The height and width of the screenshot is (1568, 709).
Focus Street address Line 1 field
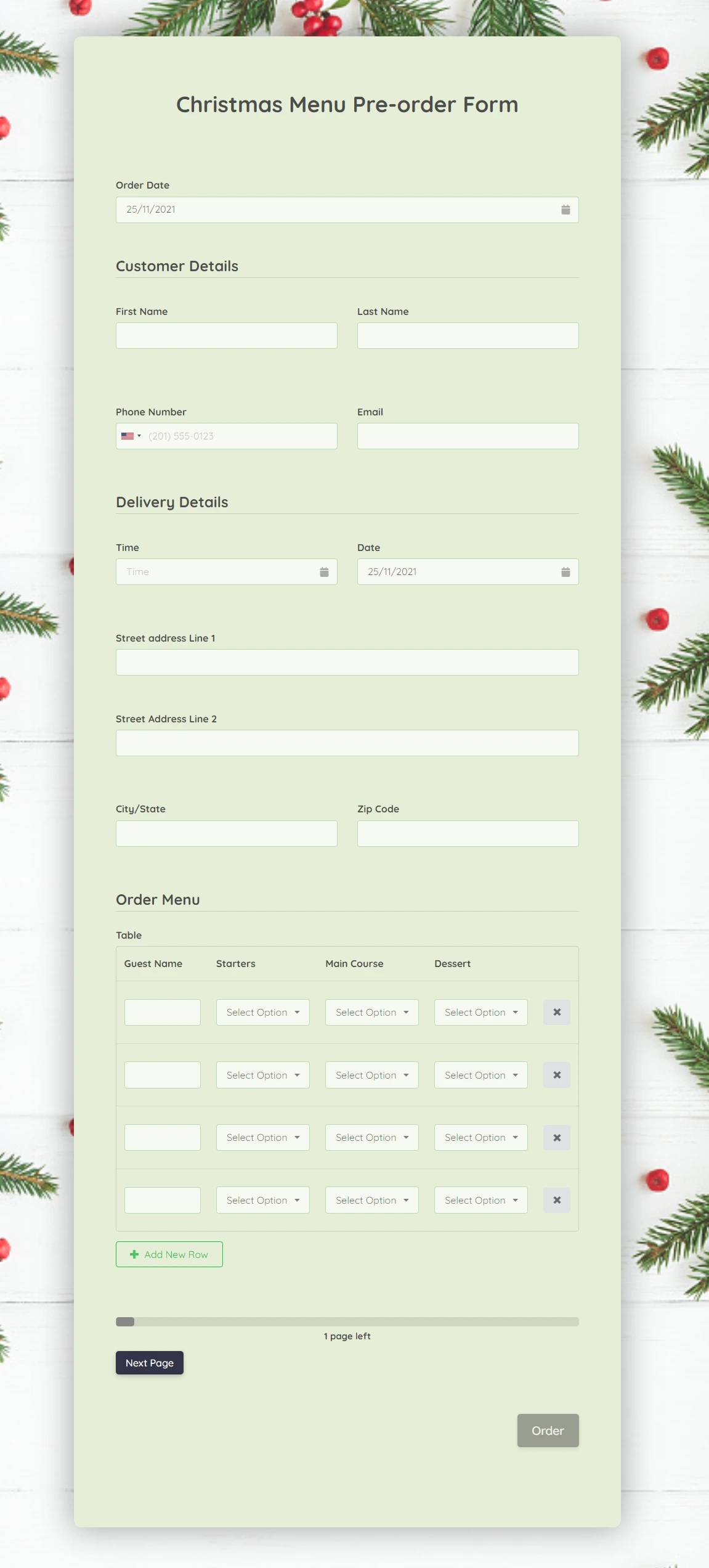coord(347,662)
